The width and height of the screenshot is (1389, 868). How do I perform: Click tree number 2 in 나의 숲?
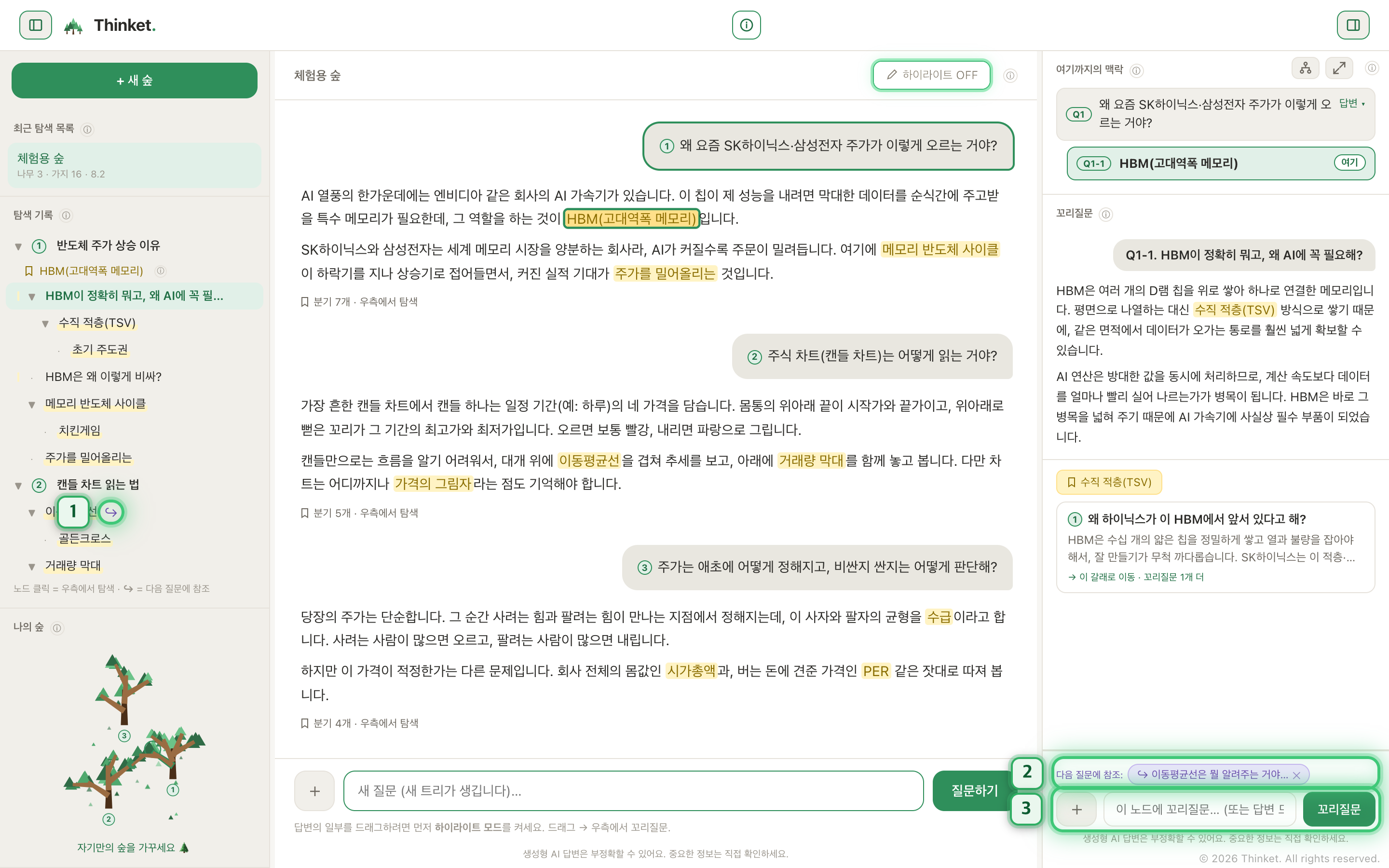[x=109, y=819]
